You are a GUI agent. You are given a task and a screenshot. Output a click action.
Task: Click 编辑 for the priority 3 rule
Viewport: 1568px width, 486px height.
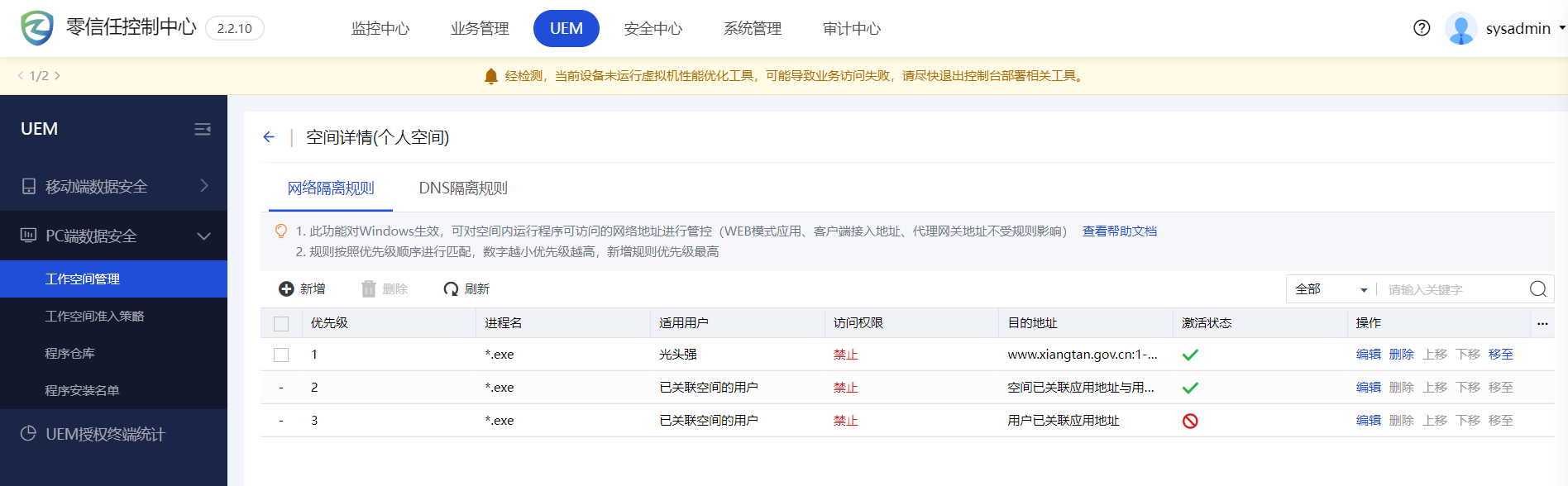click(x=1368, y=421)
